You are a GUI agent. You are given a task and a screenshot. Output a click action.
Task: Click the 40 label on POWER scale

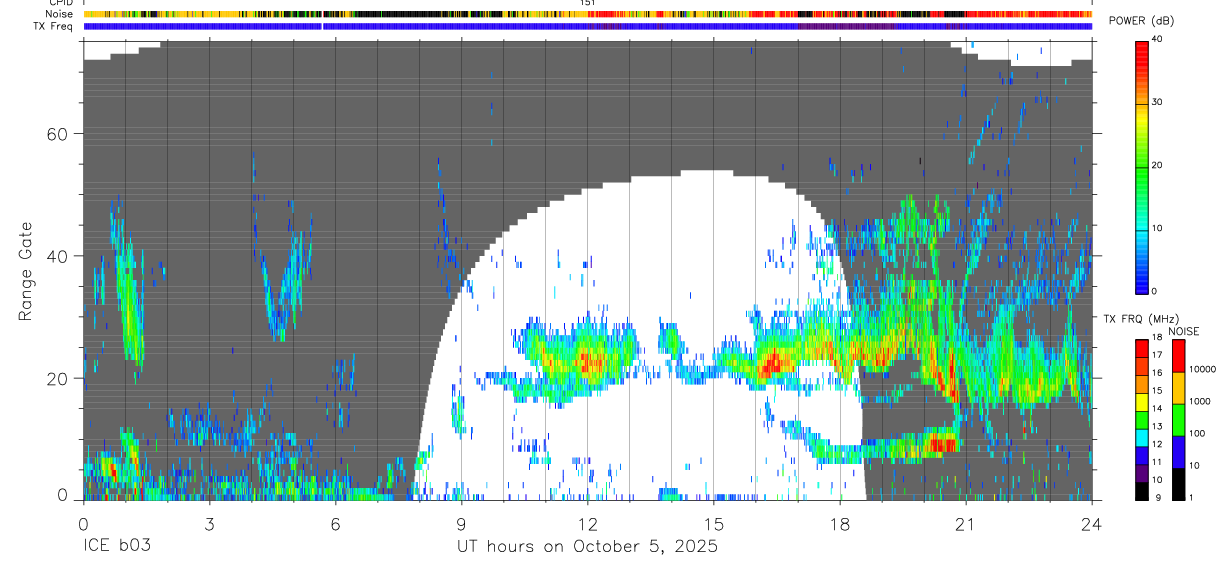(1158, 40)
